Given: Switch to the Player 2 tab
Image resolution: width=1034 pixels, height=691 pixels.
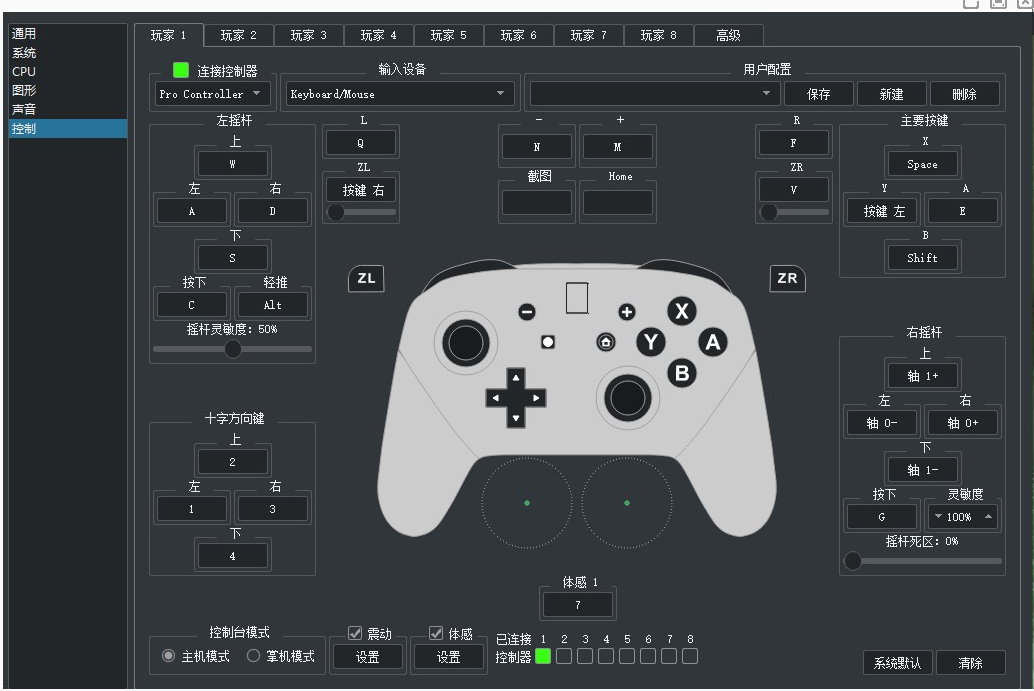Looking at the screenshot, I should pyautogui.click(x=239, y=35).
